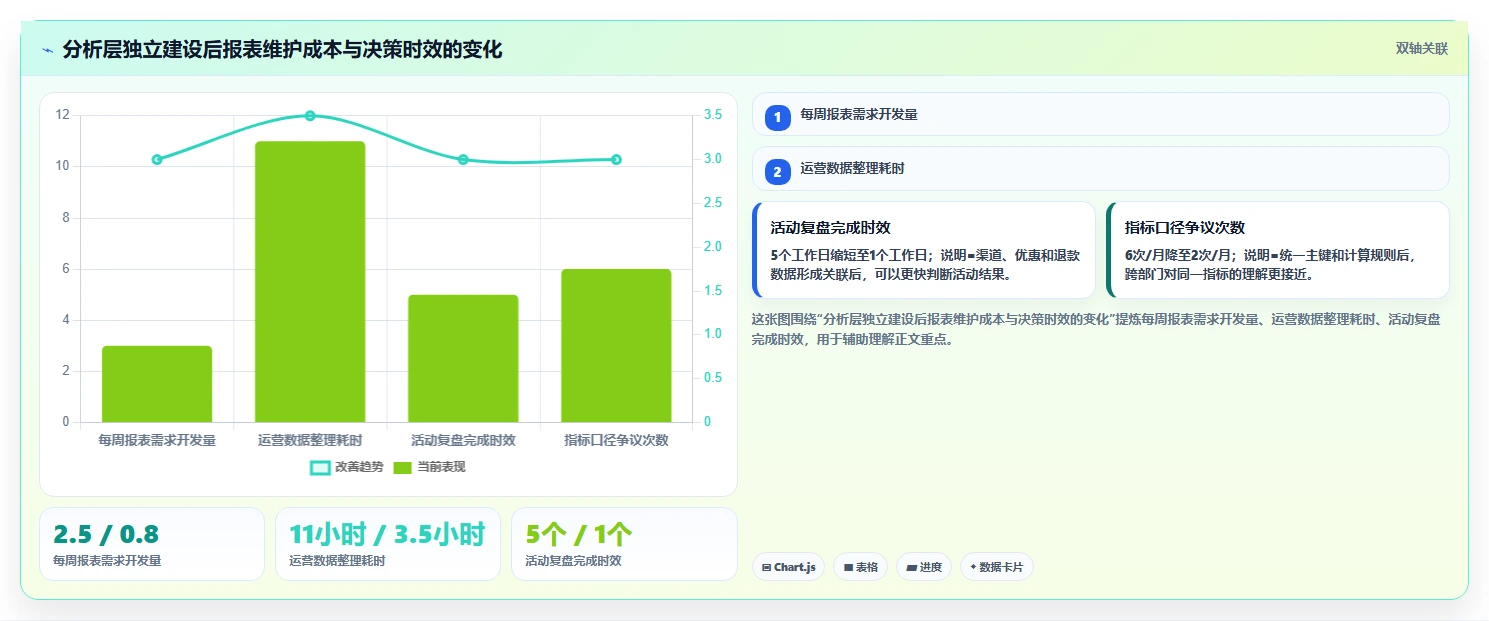
Task: Click the 2.5 / 0.8 metric card
Action: pyautogui.click(x=152, y=544)
